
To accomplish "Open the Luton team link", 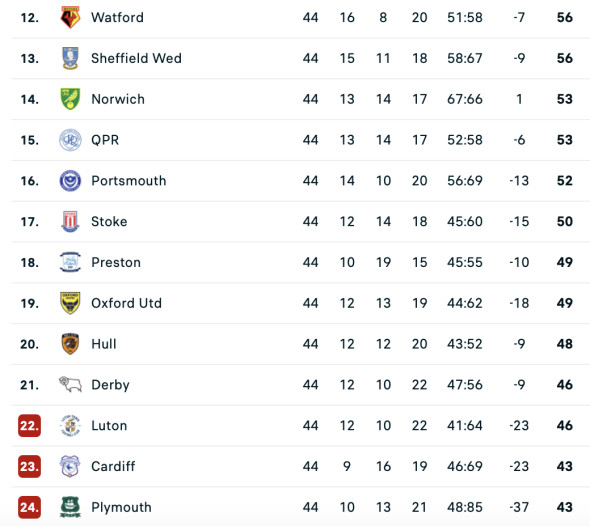I will click(109, 426).
